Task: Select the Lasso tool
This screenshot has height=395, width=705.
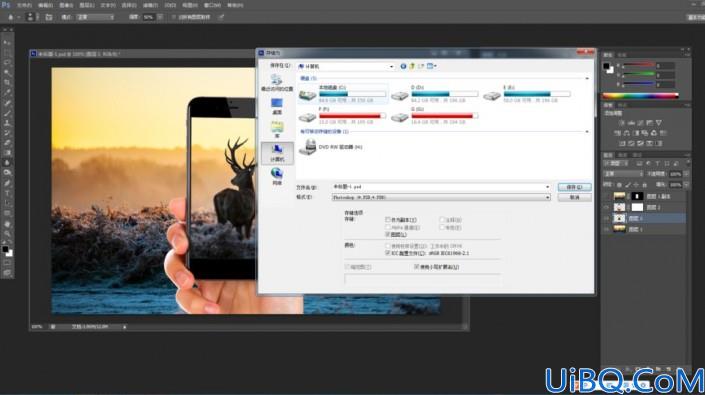Action: click(x=7, y=63)
